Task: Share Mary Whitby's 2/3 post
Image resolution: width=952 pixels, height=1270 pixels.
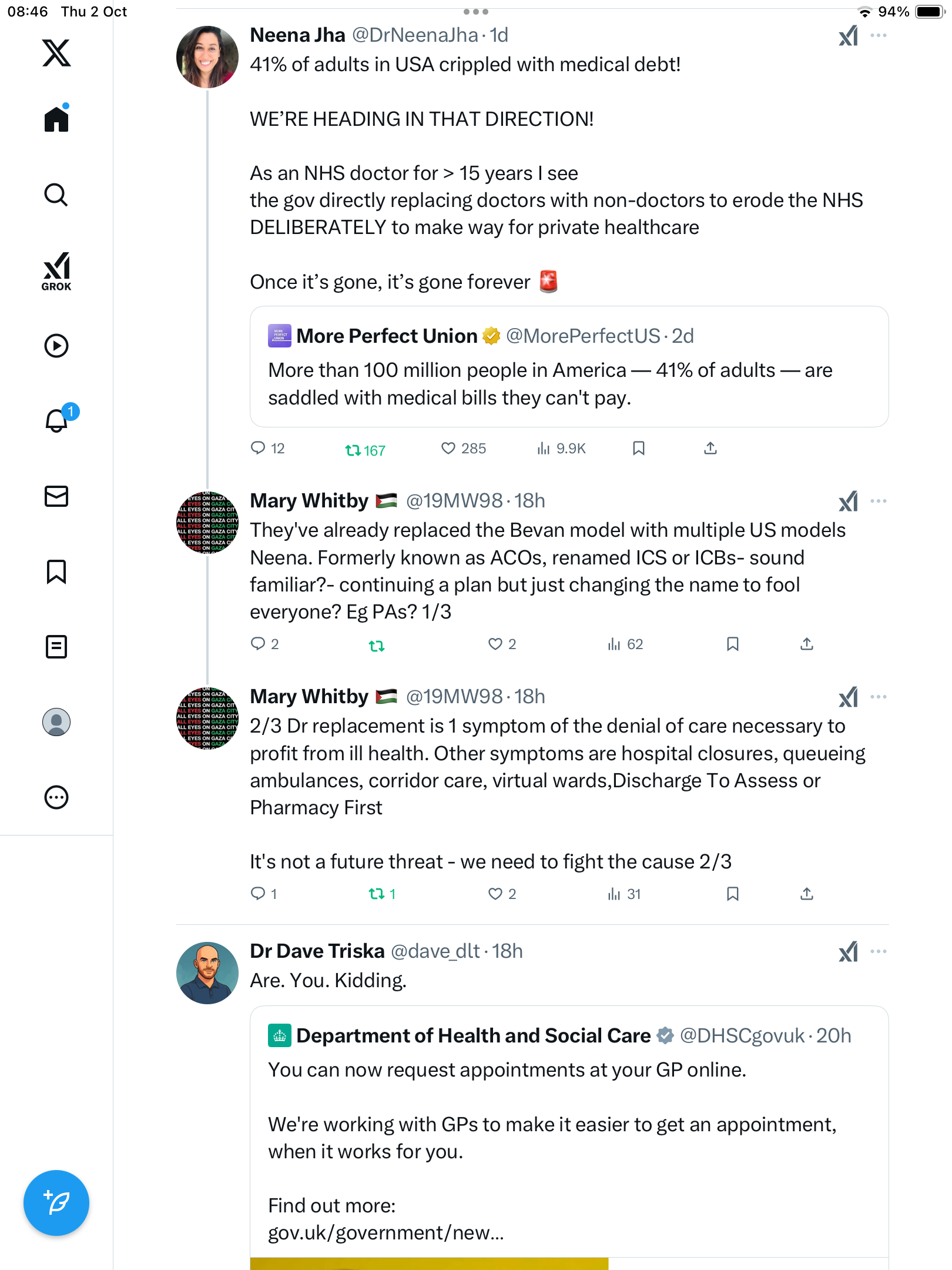Action: [x=807, y=894]
